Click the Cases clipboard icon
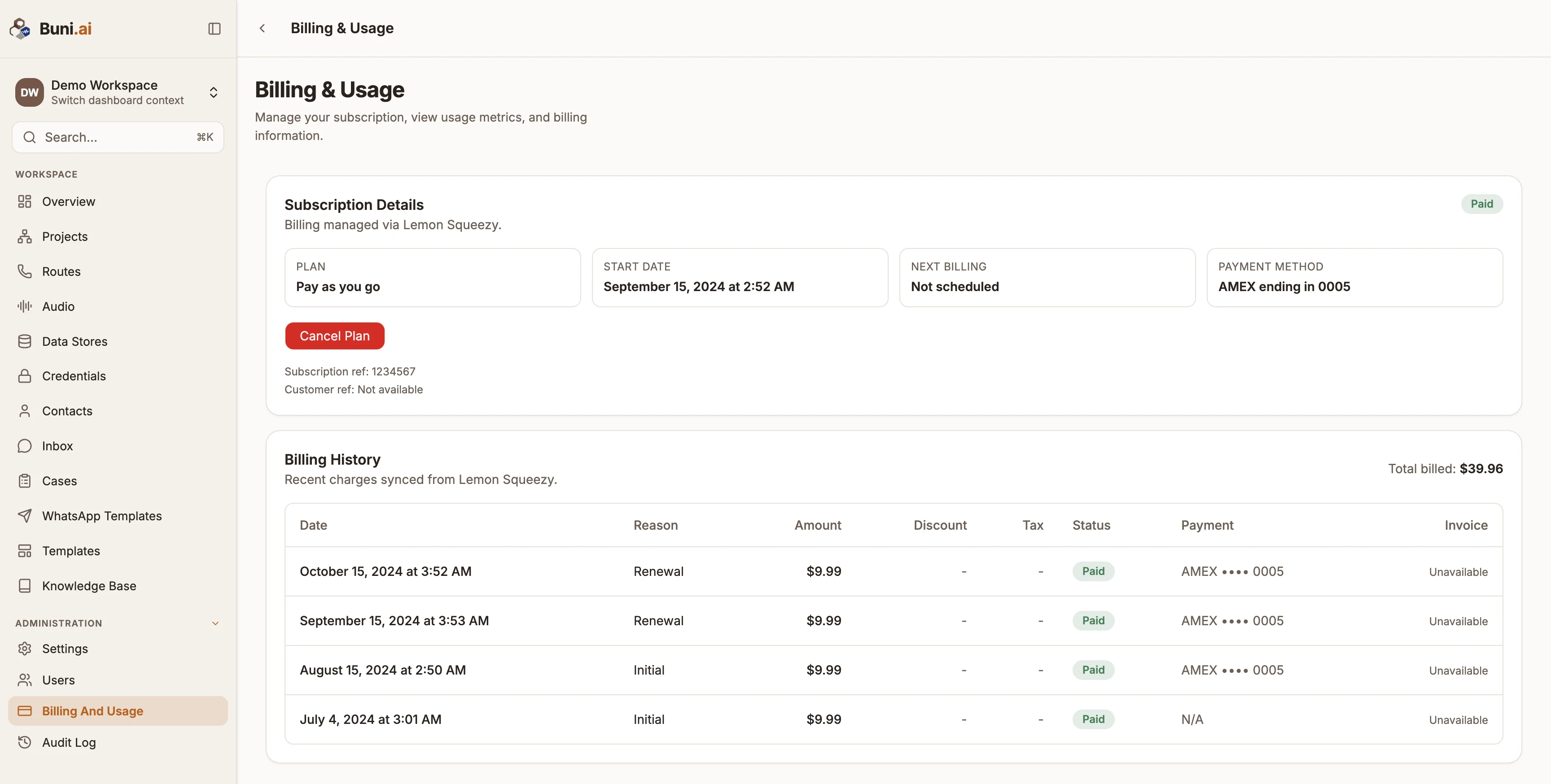This screenshot has width=1551, height=784. (x=25, y=481)
